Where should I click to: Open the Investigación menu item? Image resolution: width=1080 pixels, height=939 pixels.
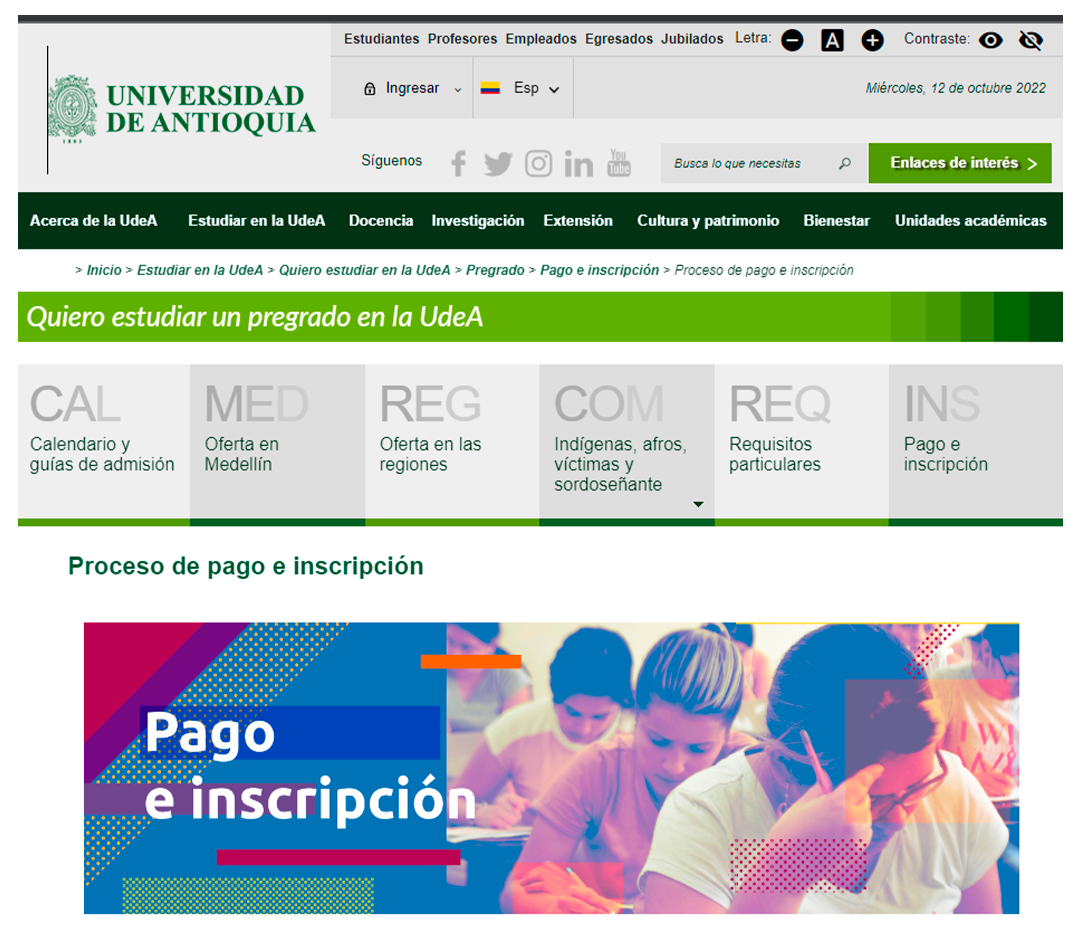pos(478,221)
